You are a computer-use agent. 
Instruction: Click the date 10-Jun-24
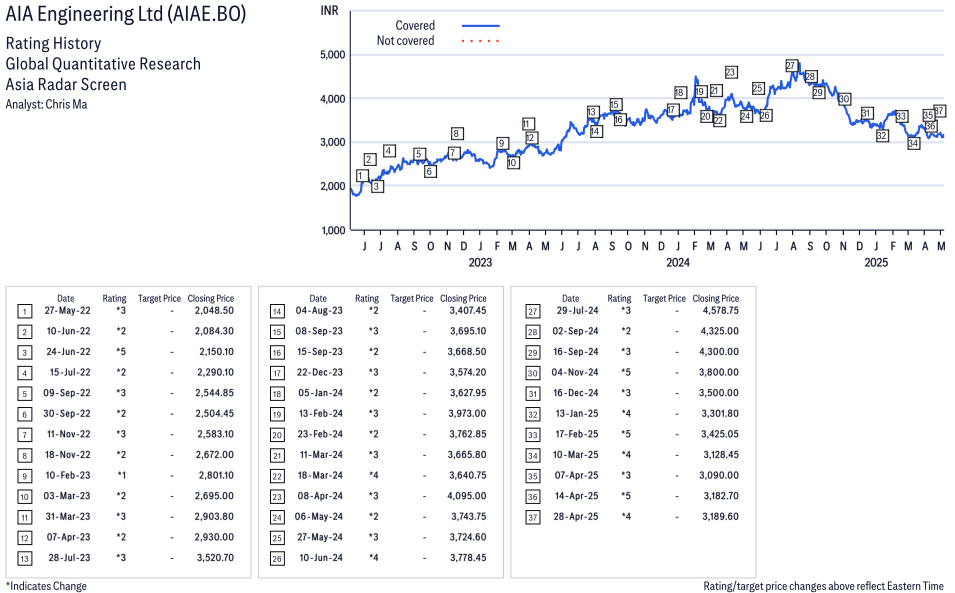pos(321,558)
